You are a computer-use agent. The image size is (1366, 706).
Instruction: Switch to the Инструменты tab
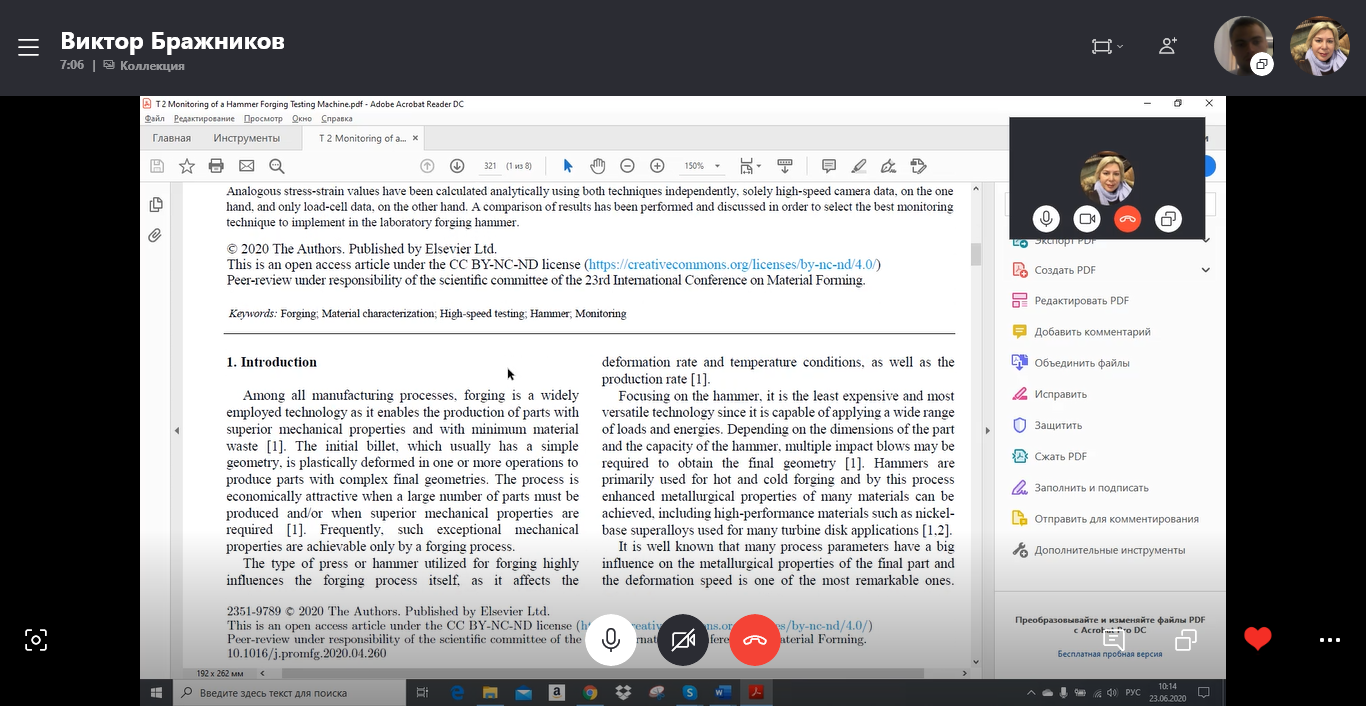[x=246, y=138]
